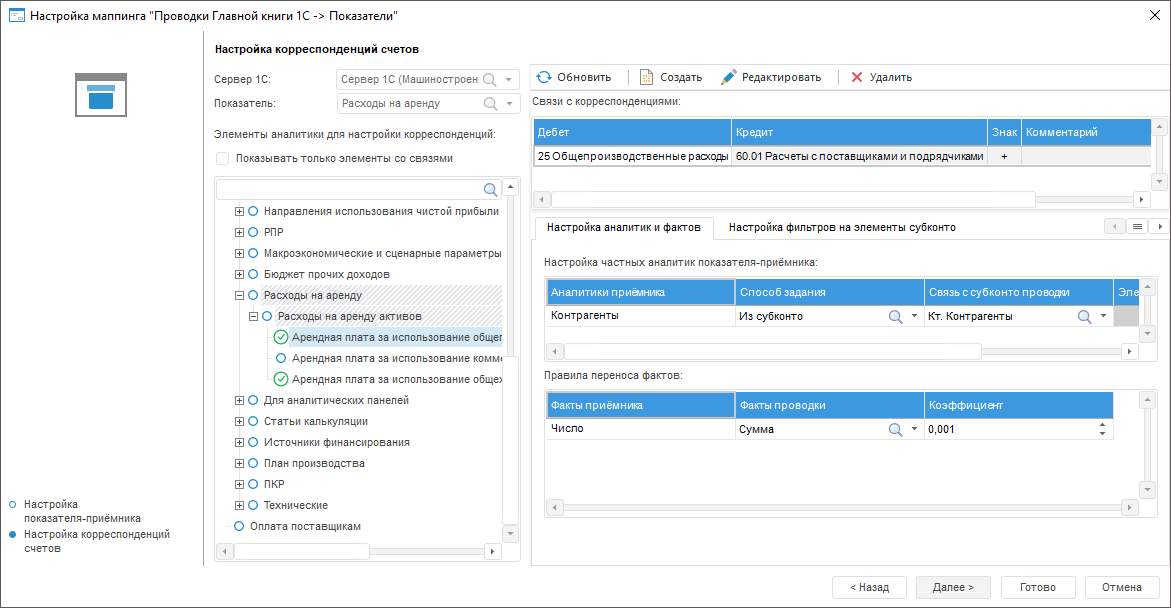
Task: Collapse the Расходы на аренду tree node
Action: (239, 295)
